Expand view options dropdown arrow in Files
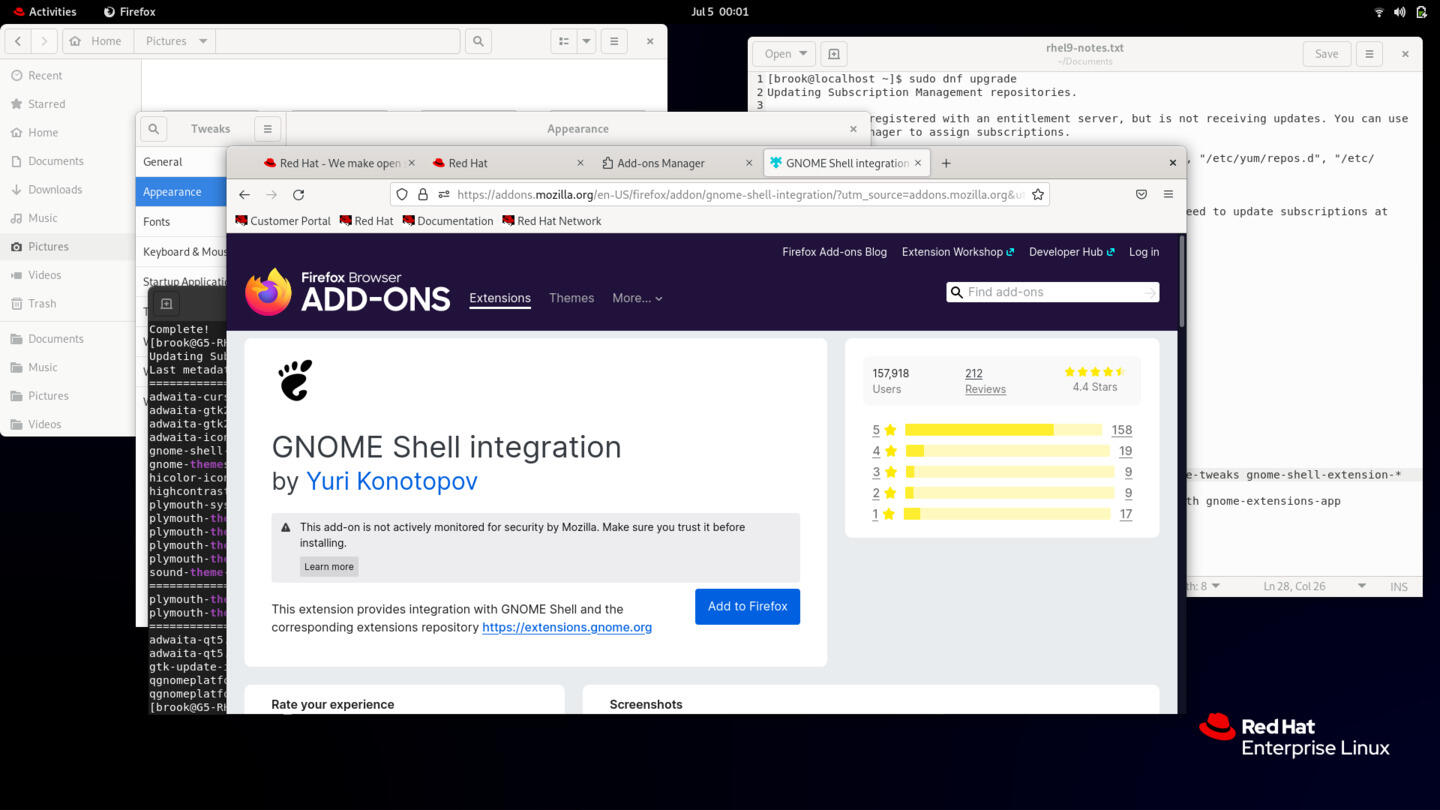This screenshot has width=1440, height=810. 587,41
